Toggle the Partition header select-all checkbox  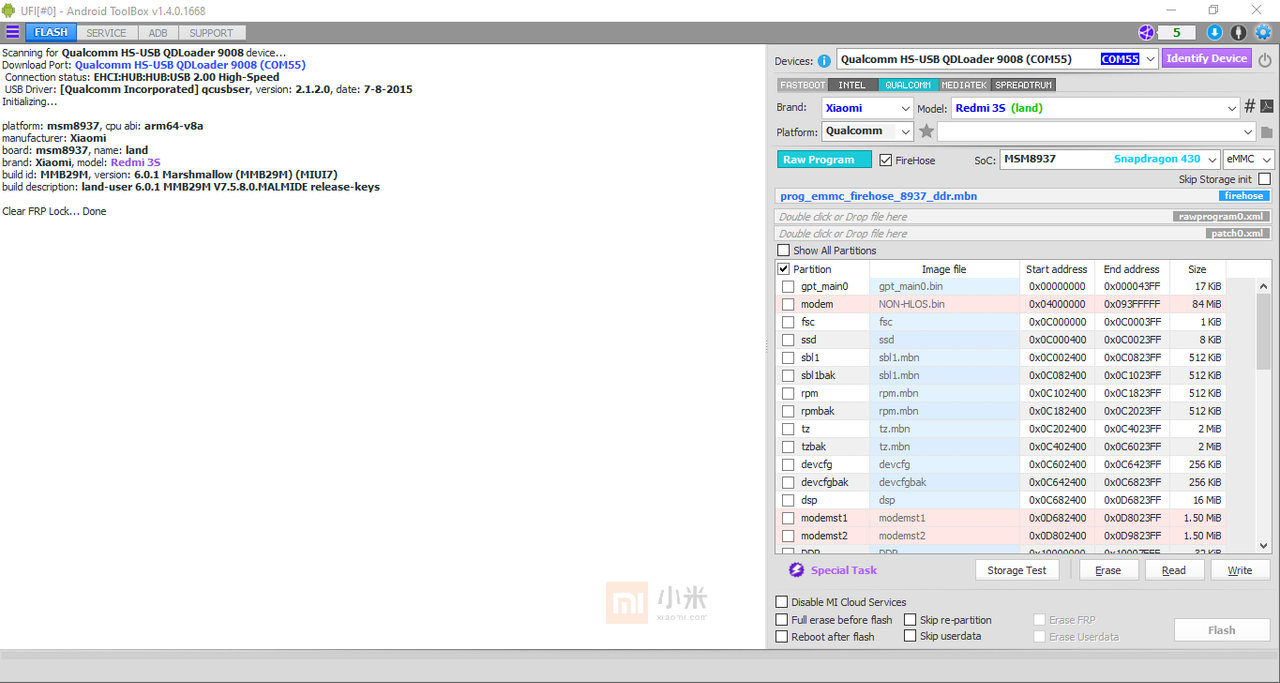pyautogui.click(x=783, y=269)
